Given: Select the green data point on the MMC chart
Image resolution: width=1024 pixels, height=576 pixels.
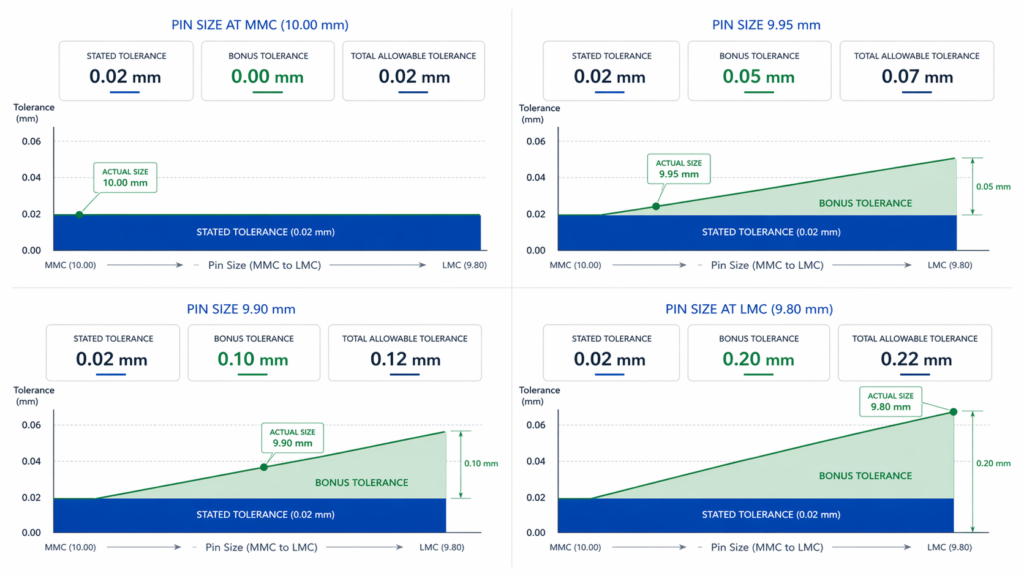Looking at the screenshot, I should pos(78,214).
